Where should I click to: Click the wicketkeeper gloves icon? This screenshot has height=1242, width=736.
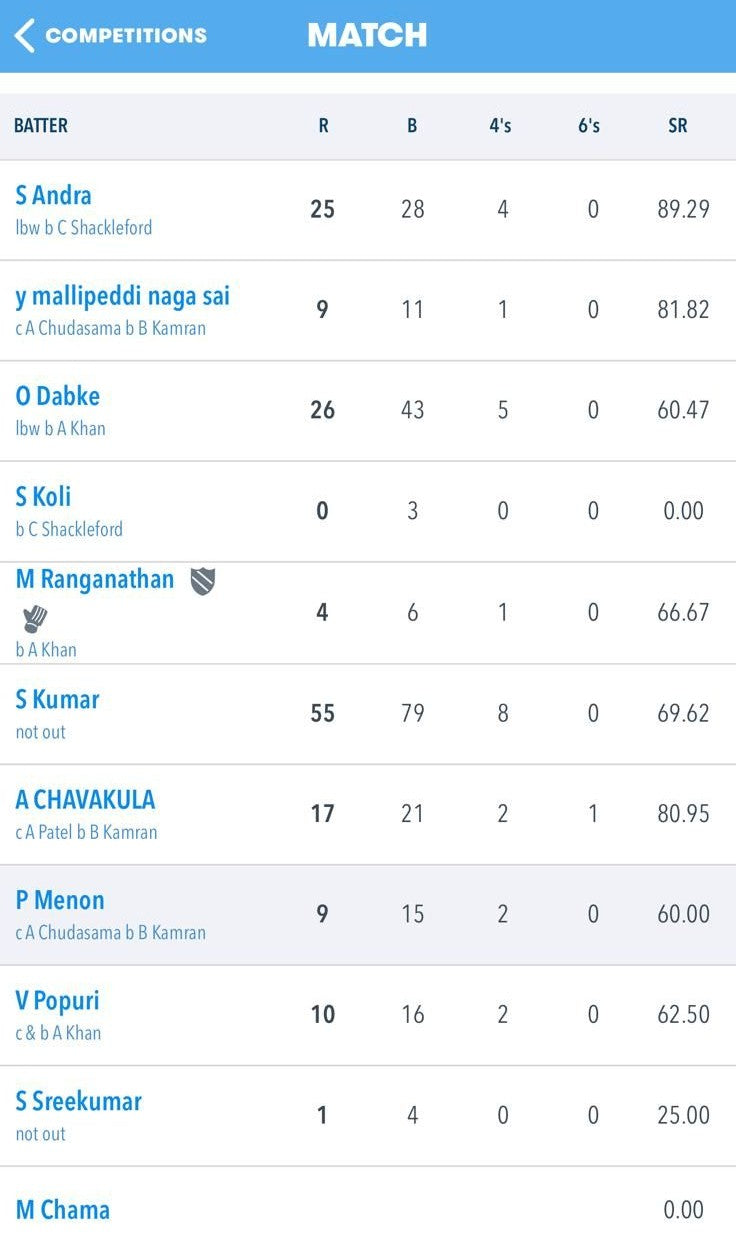[x=35, y=619]
